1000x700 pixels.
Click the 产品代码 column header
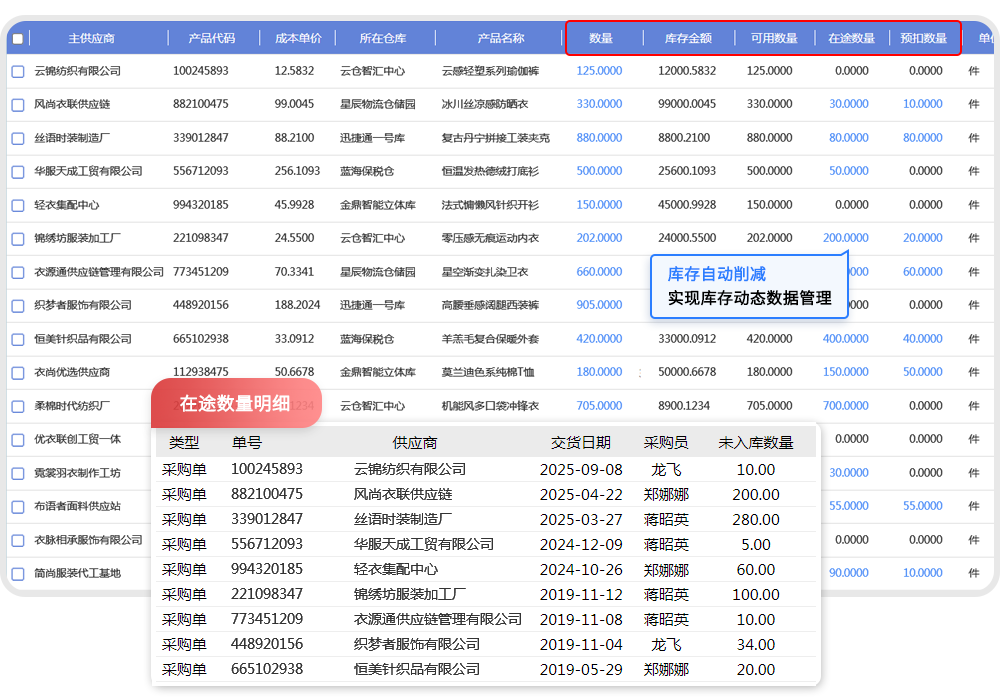tap(212, 38)
